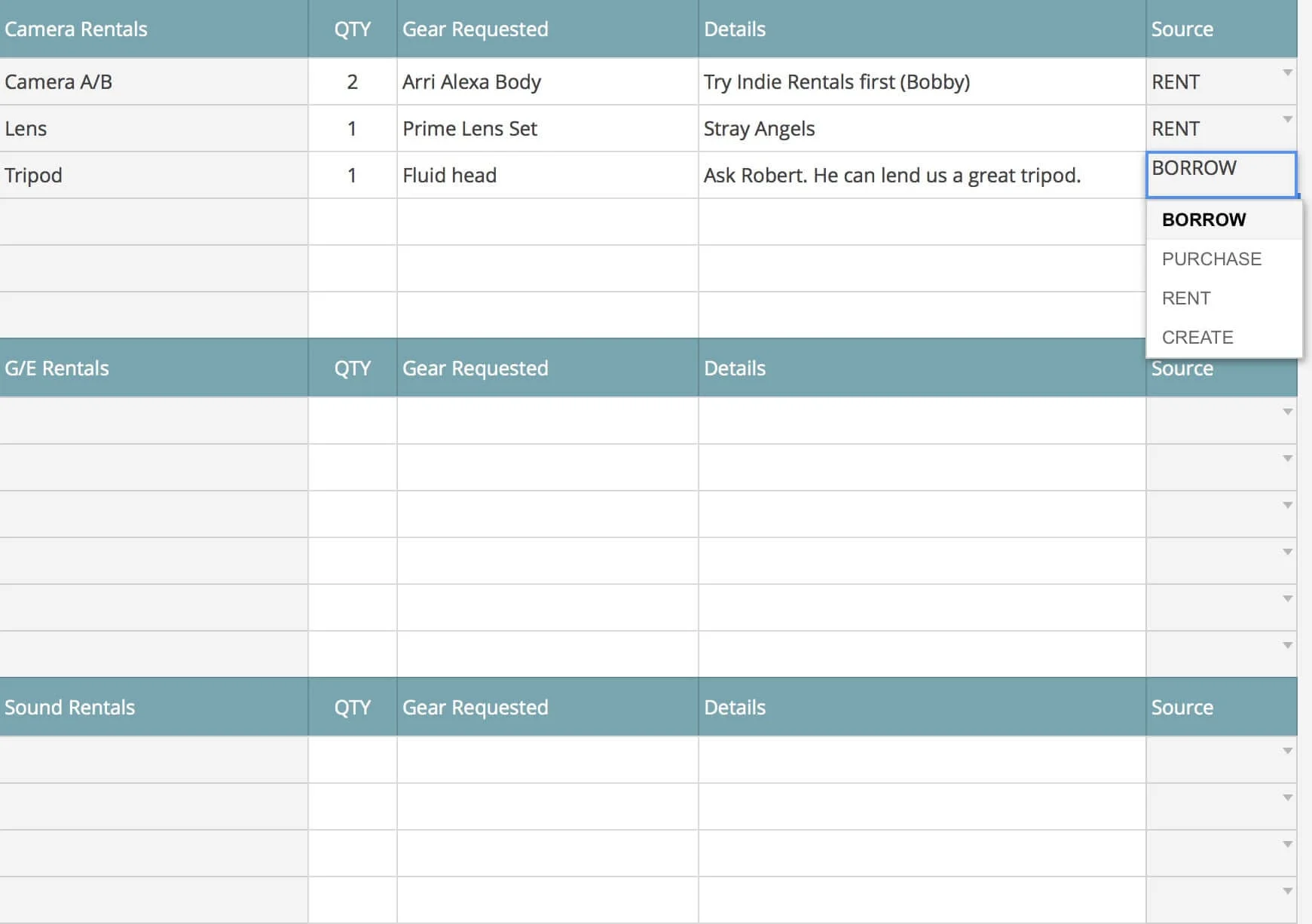Select the 'Arri Alexa Body' gear cell
Screen dimensions: 1312x924
coord(547,81)
